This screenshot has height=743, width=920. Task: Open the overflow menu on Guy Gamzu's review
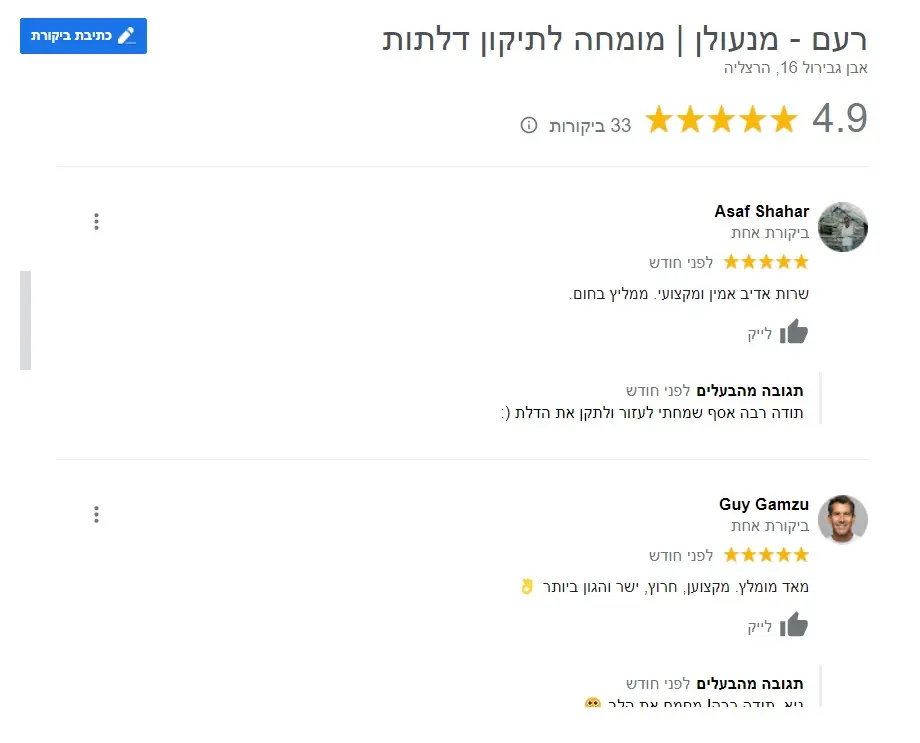click(96, 514)
